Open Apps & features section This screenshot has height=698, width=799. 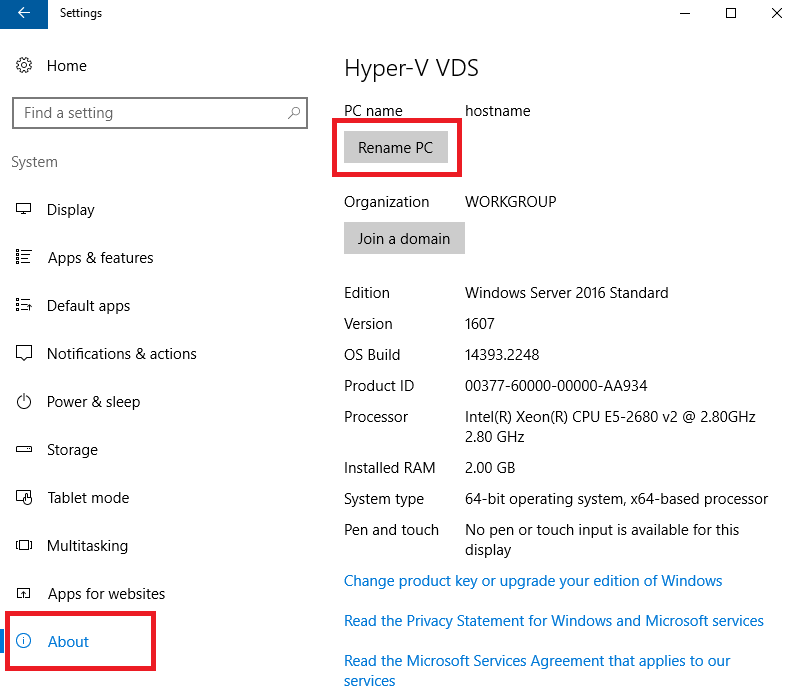pos(100,258)
